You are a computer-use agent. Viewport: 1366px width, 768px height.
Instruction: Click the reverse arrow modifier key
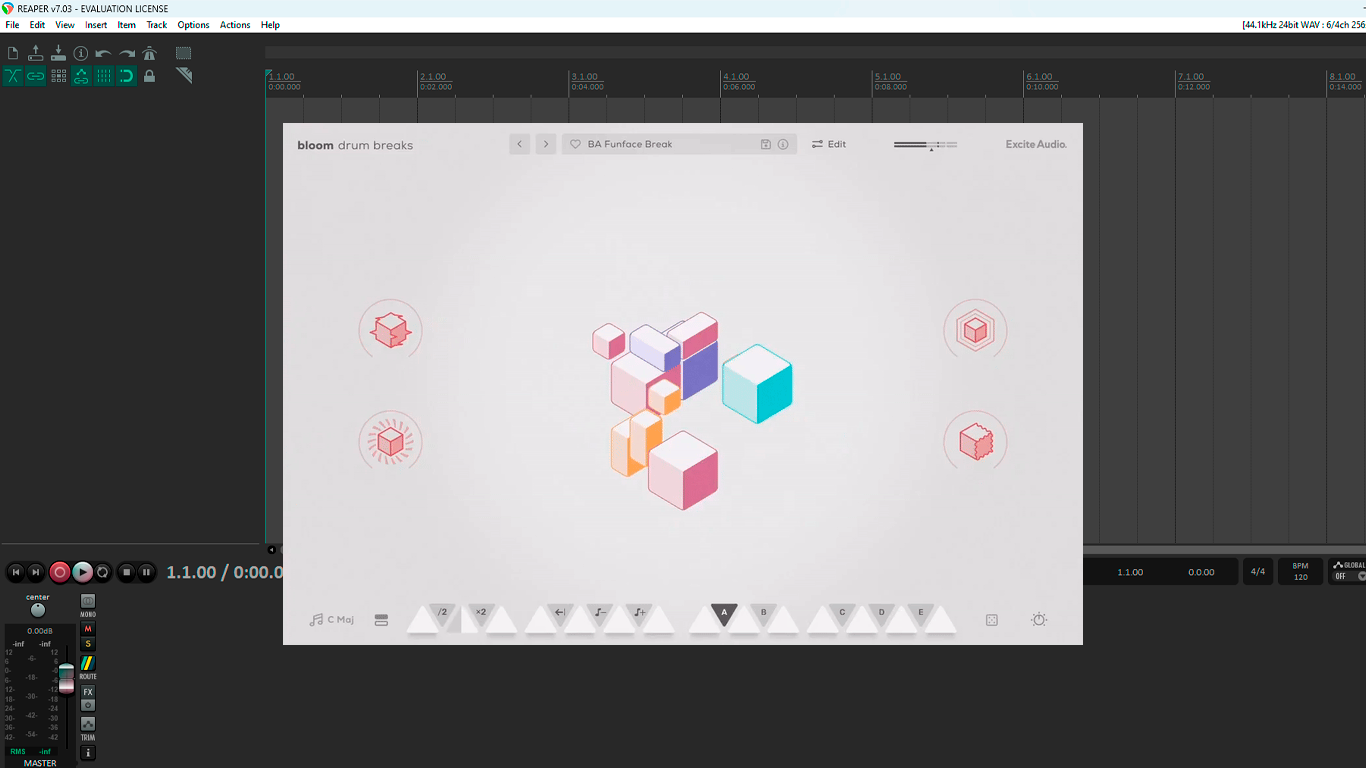pos(559,613)
